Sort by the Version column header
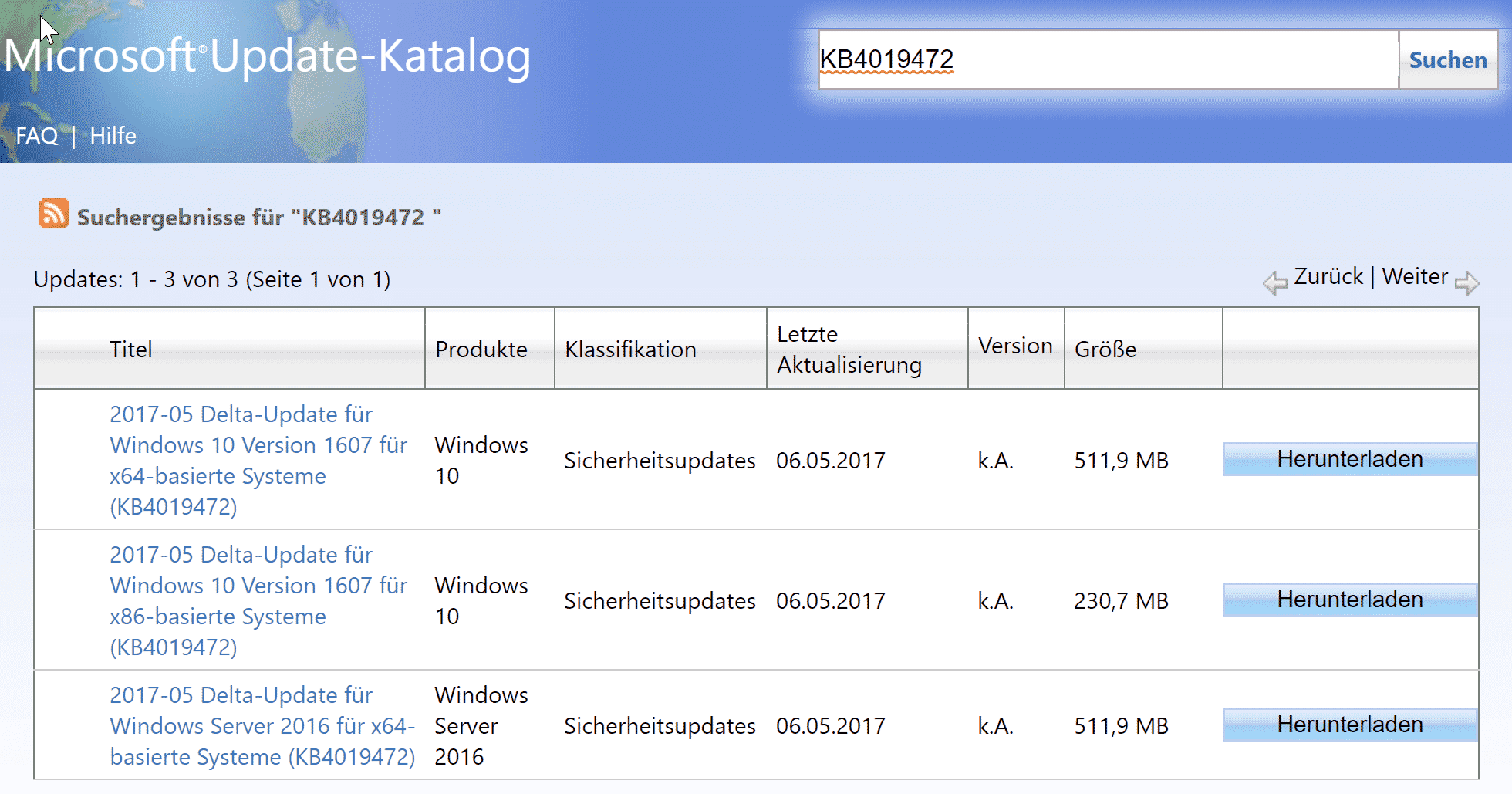Viewport: 1512px width, 794px height. 1015,346
